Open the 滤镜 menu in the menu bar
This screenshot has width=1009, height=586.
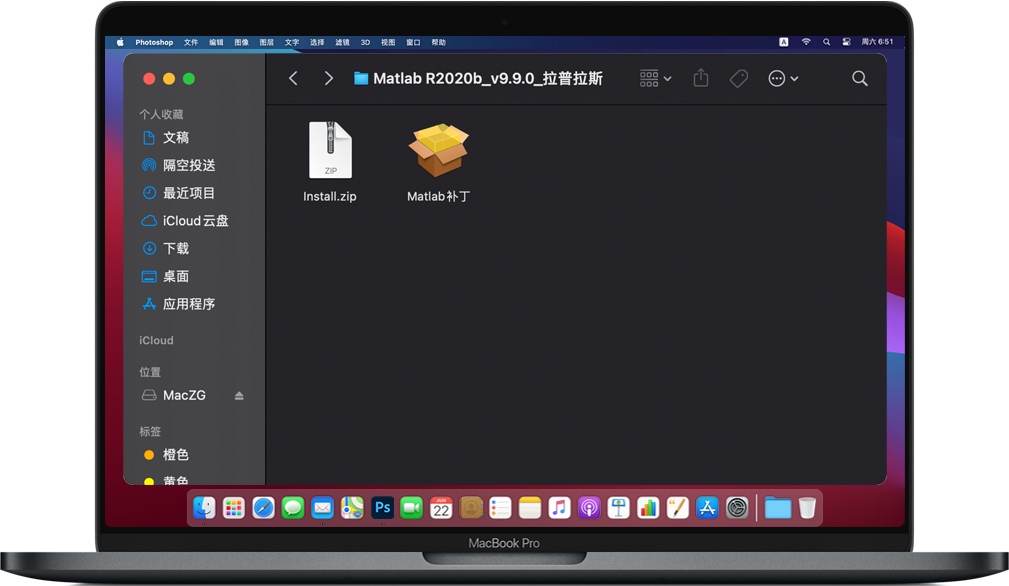click(340, 42)
